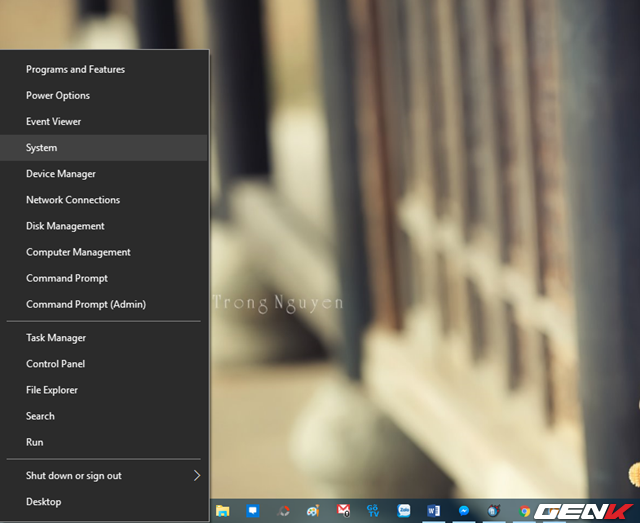Viewport: 640px width, 523px height.
Task: Click the GoTV taskbar icon
Action: point(373,510)
